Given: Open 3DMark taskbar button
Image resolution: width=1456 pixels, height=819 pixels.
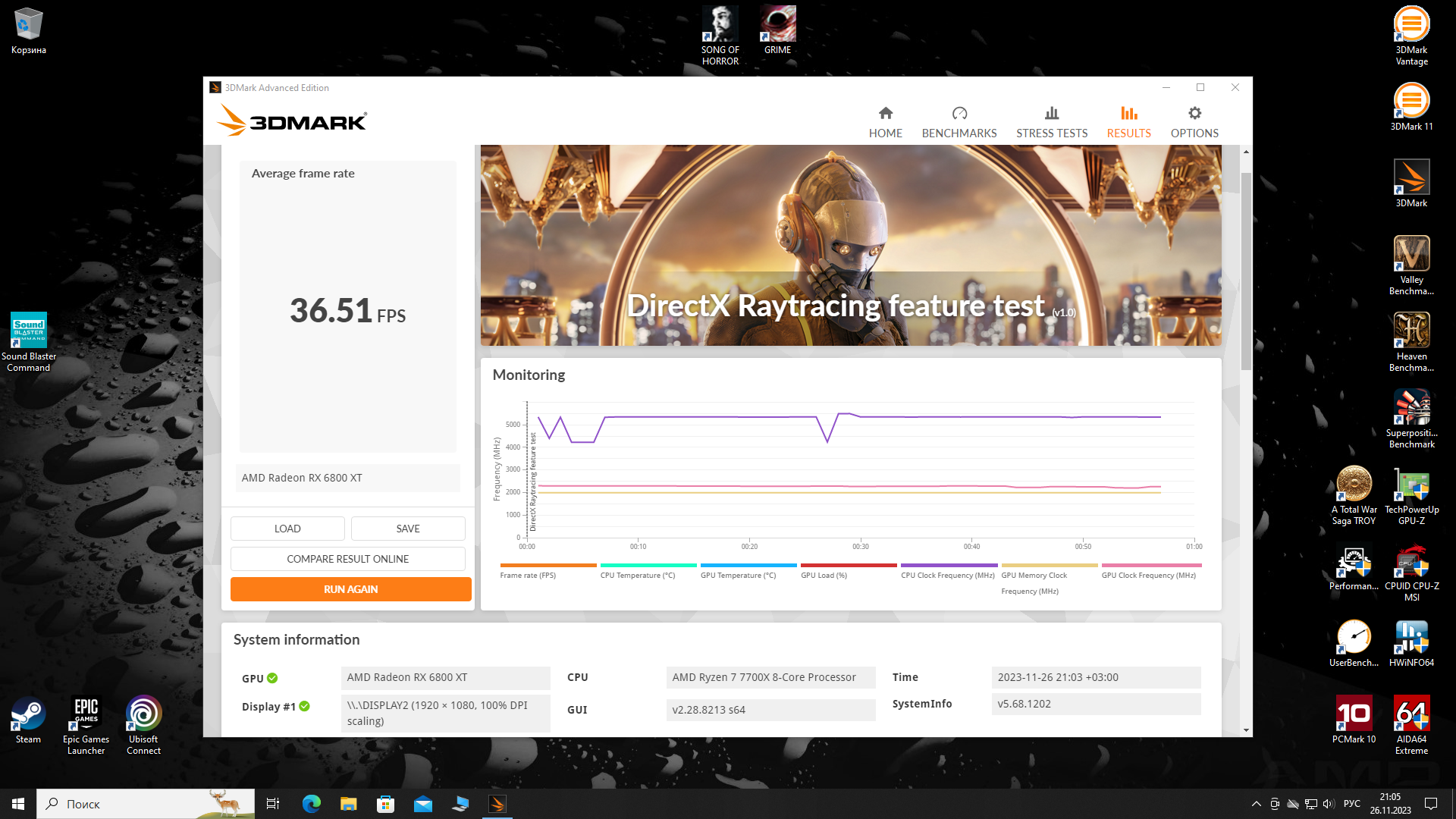Looking at the screenshot, I should [497, 804].
